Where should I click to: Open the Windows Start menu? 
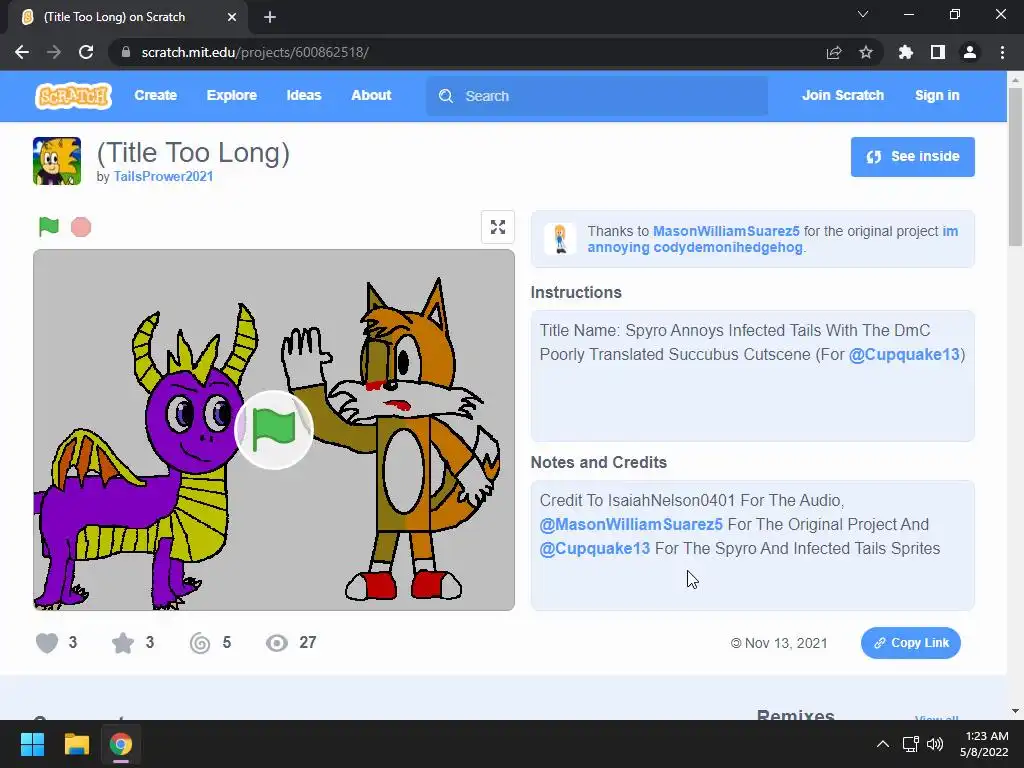click(32, 744)
